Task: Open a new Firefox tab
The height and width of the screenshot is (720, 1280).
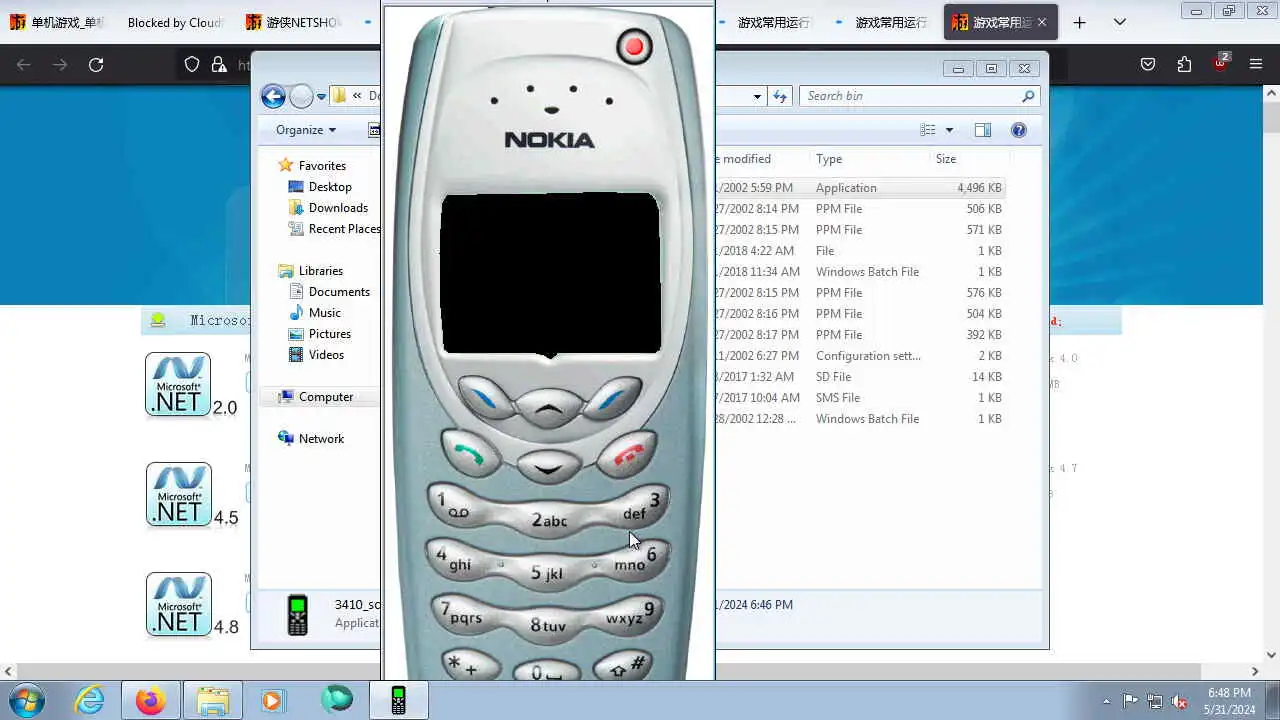Action: coord(1079,22)
